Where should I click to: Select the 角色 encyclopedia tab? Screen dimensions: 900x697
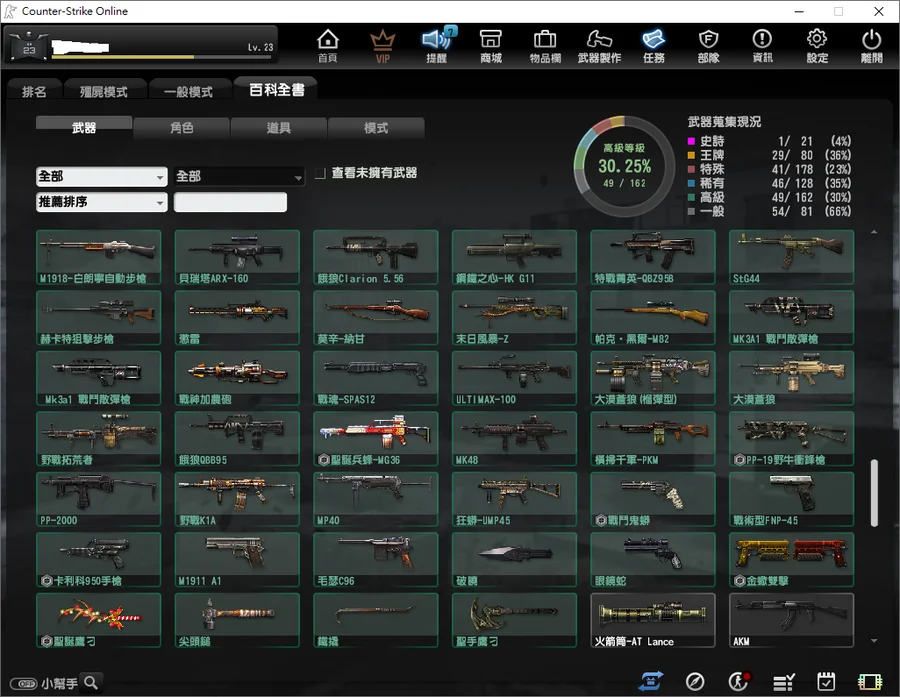coord(181,127)
